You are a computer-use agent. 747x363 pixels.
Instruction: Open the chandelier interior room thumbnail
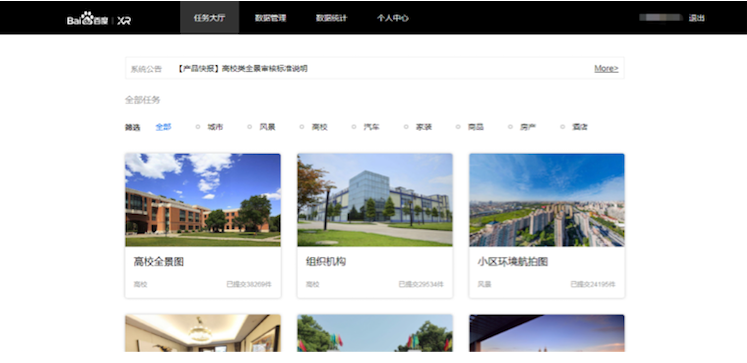tap(203, 333)
